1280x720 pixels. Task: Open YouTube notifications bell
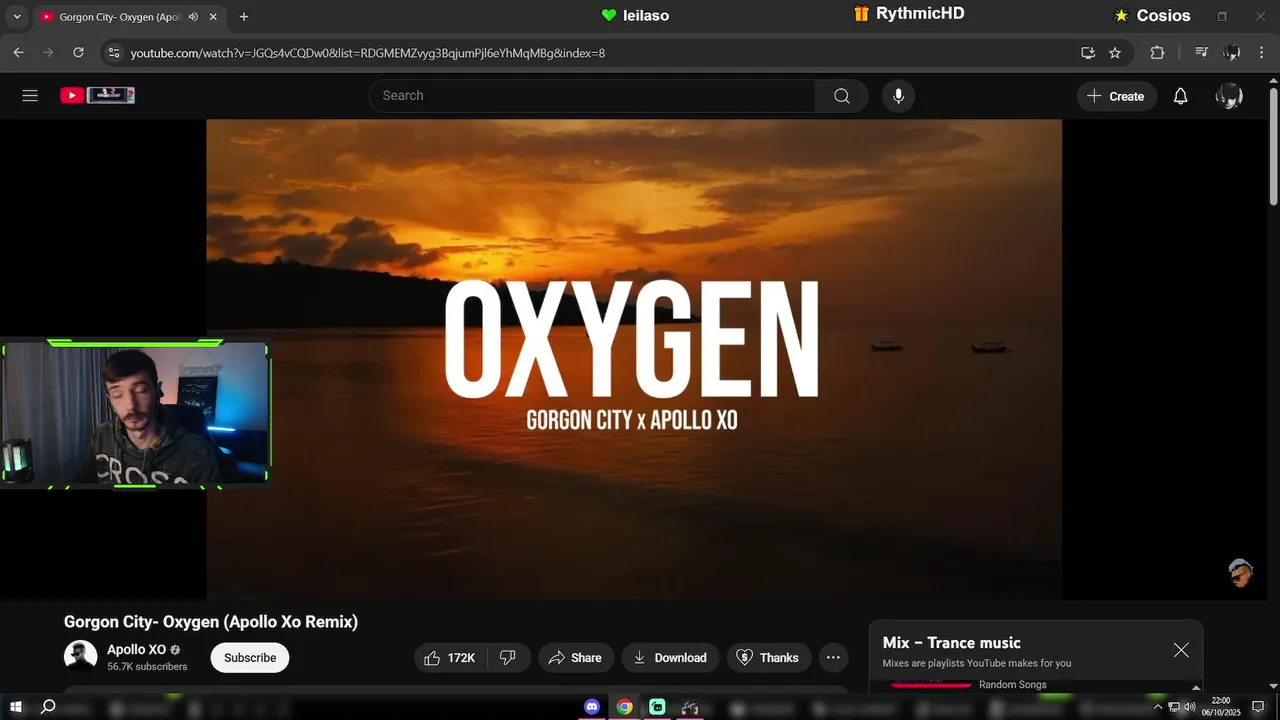(x=1180, y=96)
